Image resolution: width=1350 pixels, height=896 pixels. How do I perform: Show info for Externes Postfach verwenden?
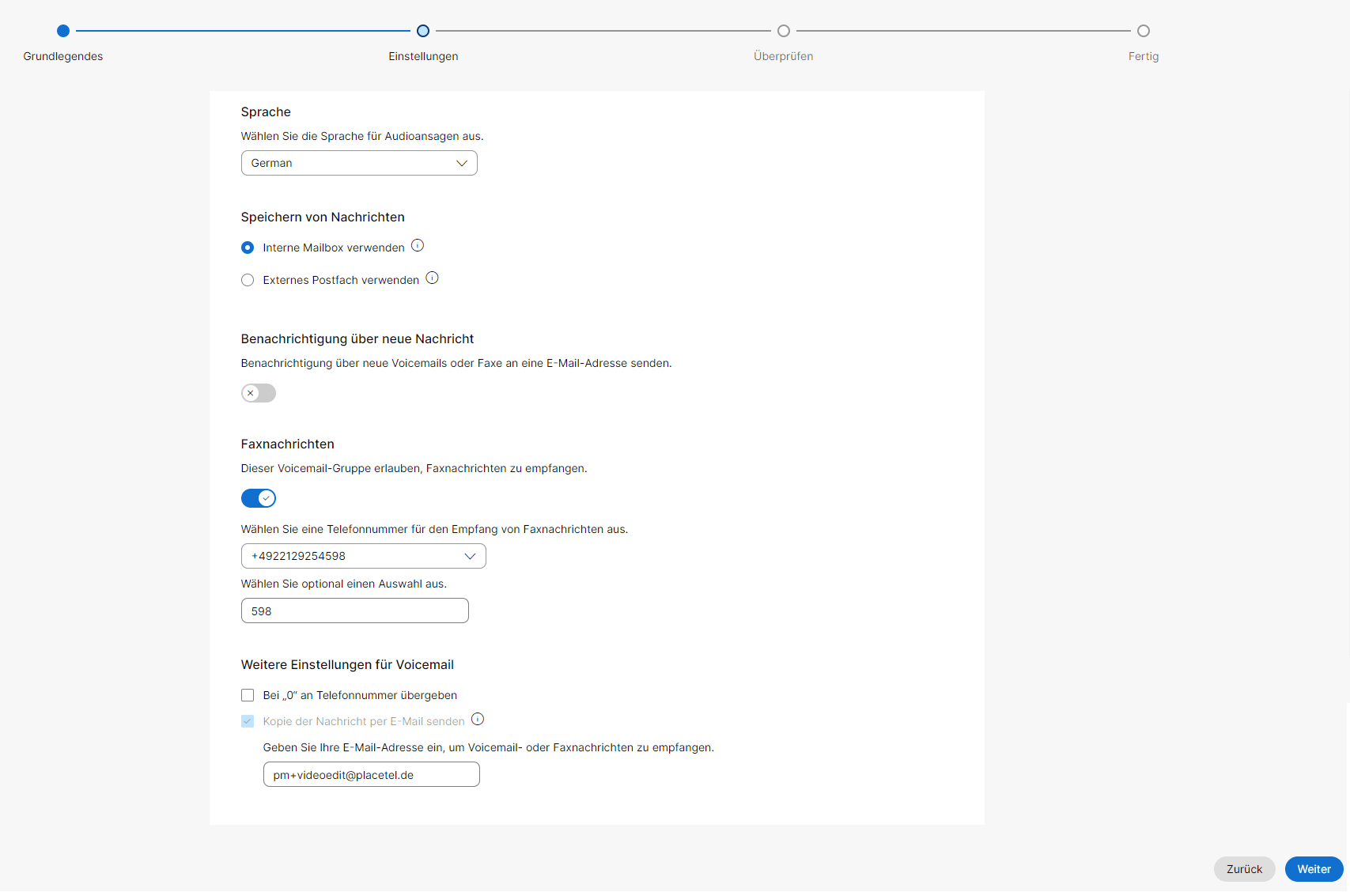432,278
